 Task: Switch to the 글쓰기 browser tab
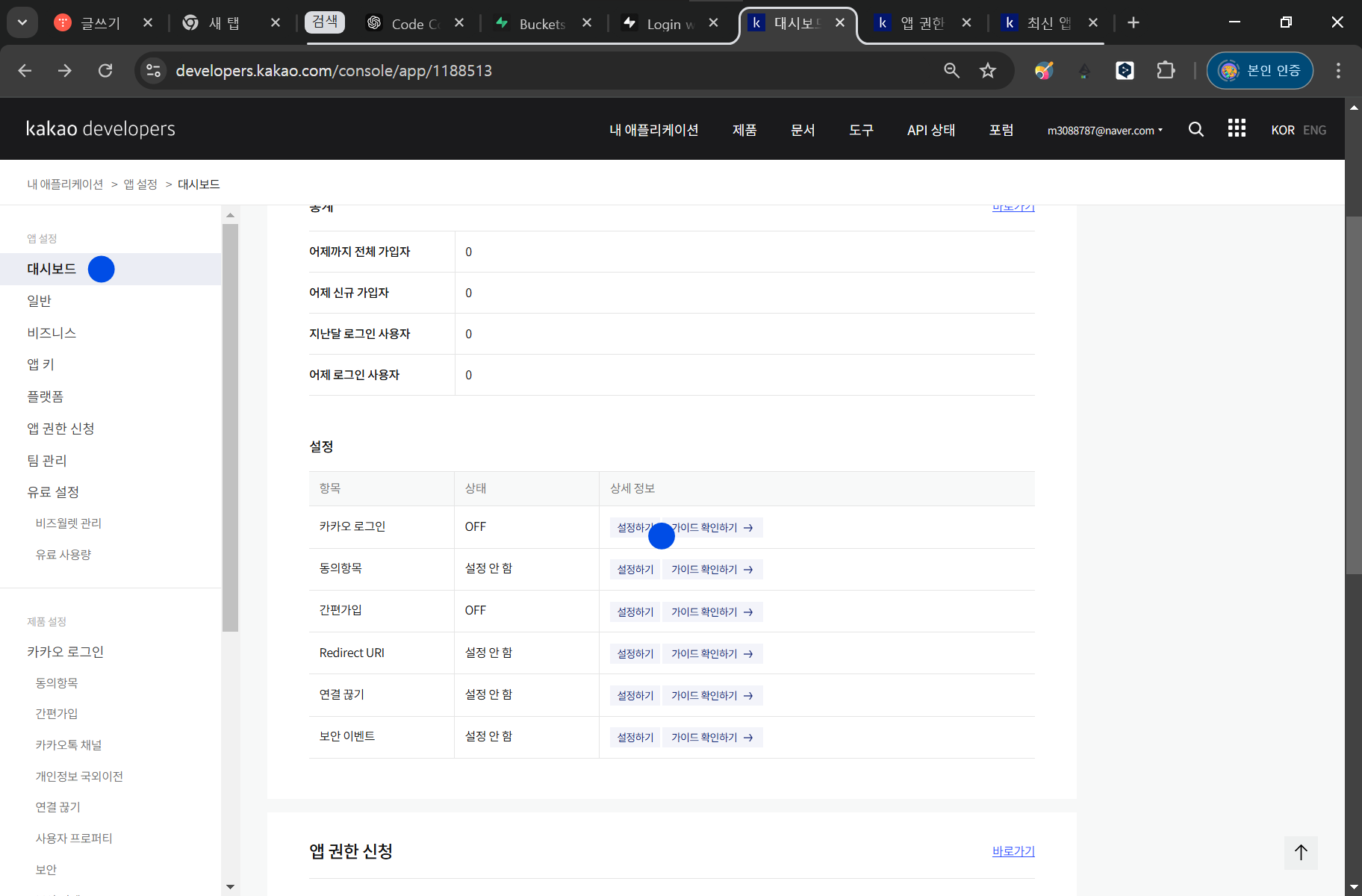click(101, 23)
